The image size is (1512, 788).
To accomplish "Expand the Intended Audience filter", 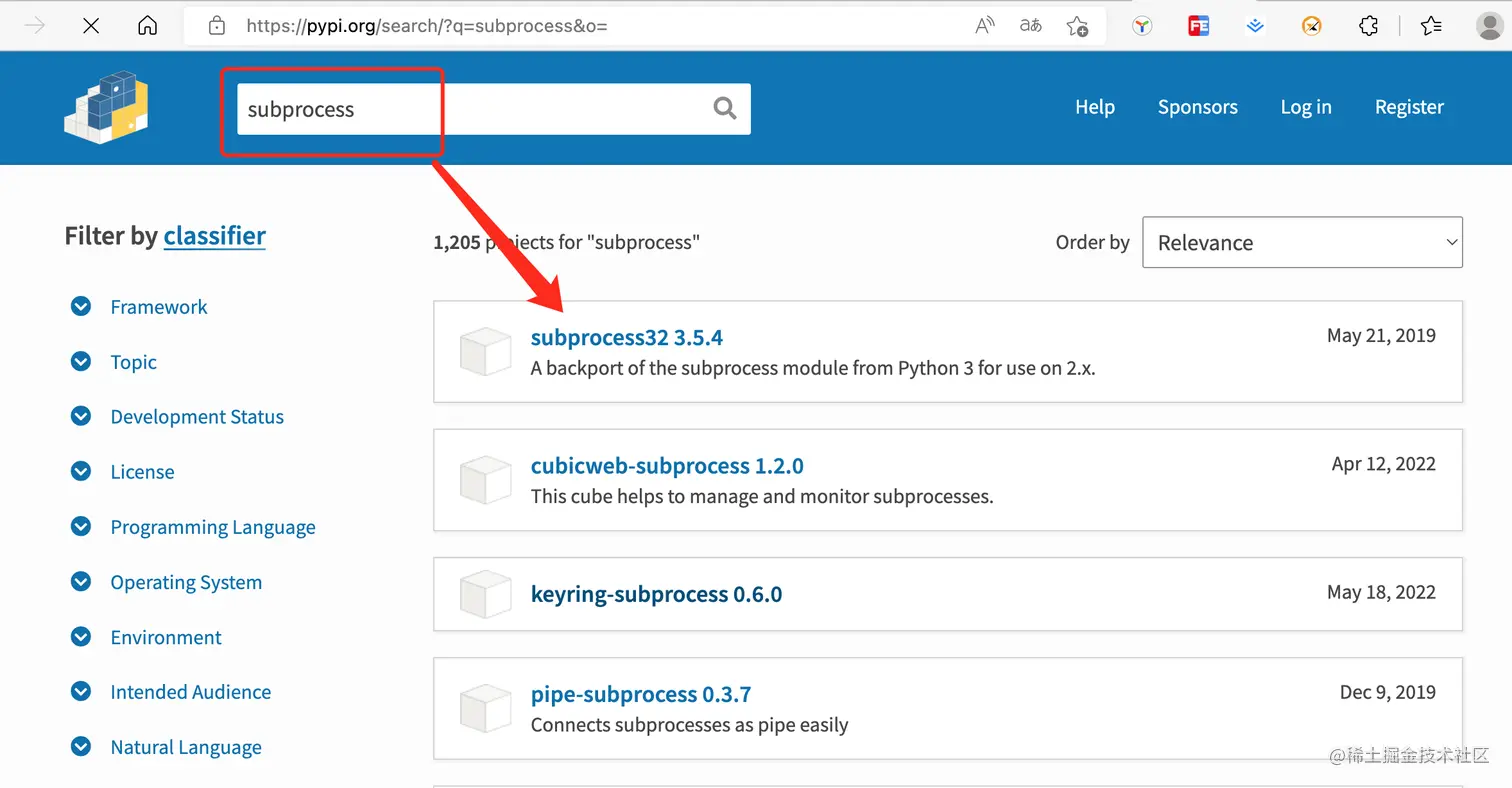I will pyautogui.click(x=81, y=691).
